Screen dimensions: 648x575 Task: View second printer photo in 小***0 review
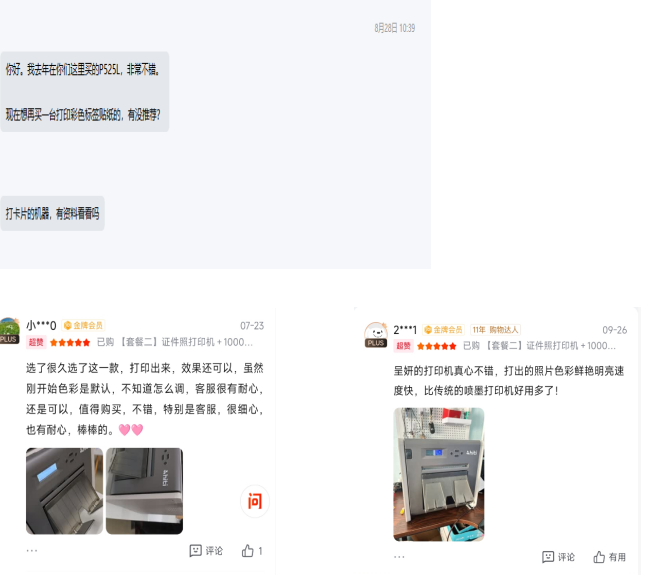pyautogui.click(x=144, y=491)
